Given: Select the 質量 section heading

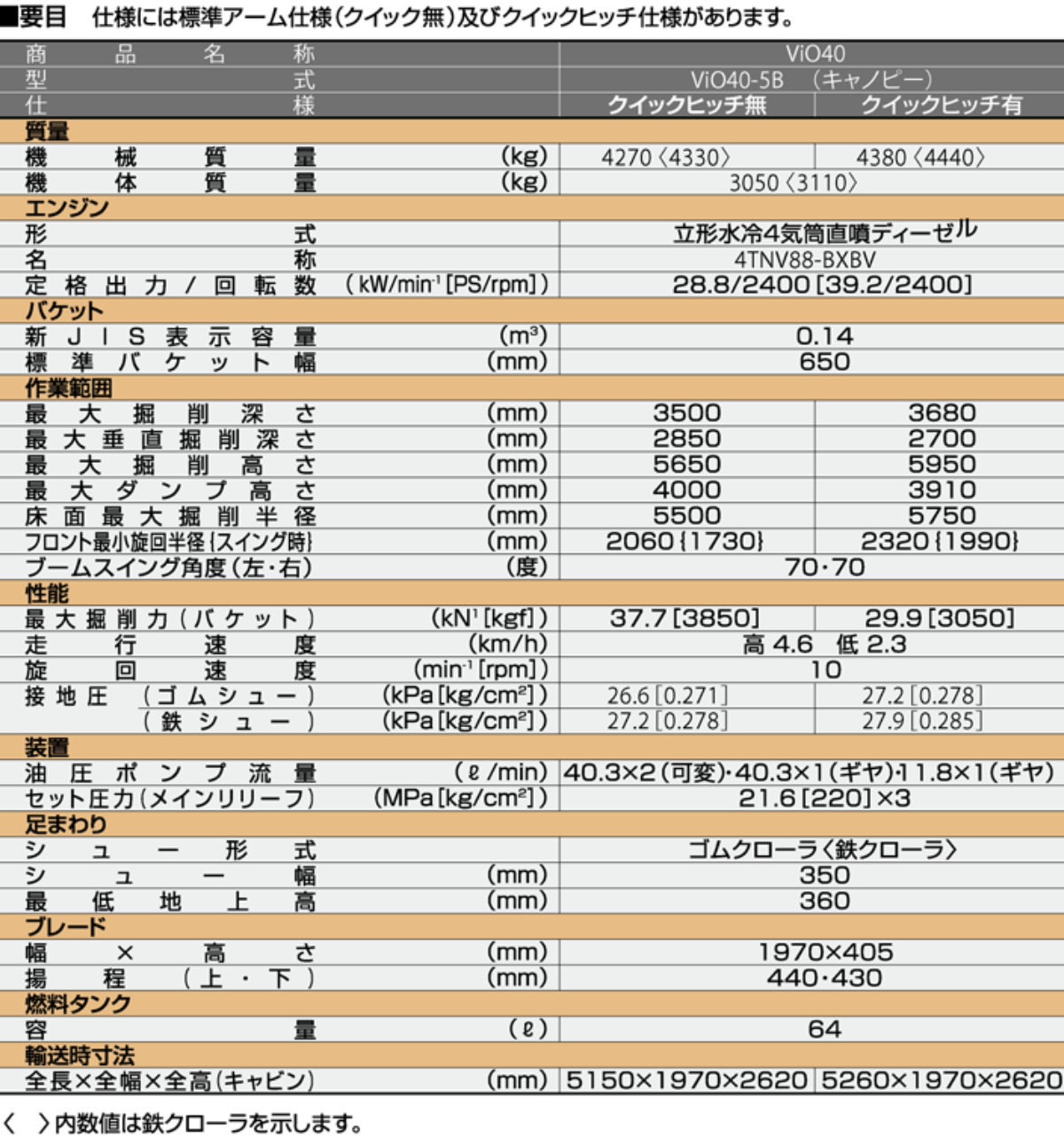Looking at the screenshot, I should click(47, 131).
